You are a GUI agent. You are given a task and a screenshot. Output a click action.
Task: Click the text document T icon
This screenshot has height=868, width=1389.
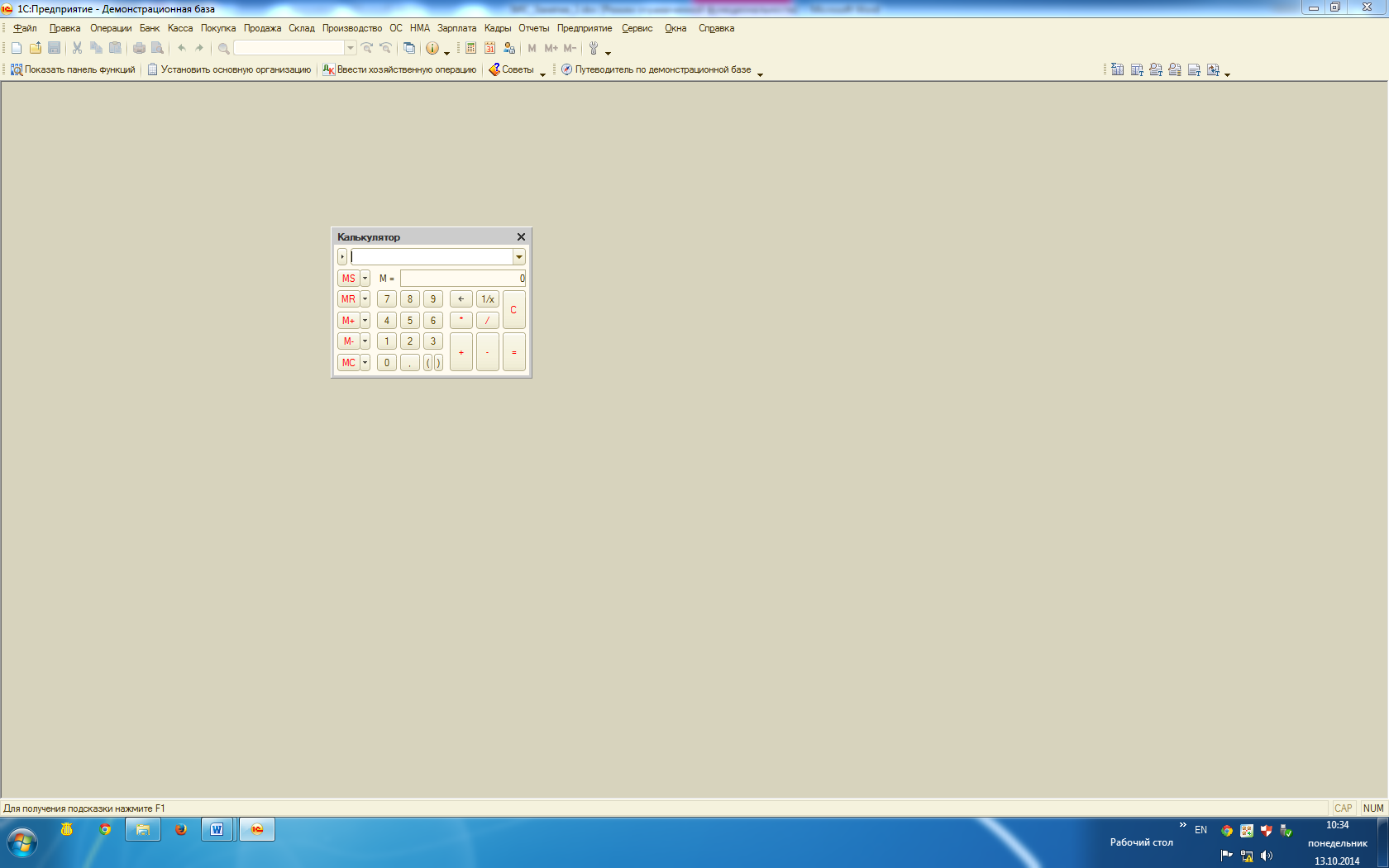click(x=1194, y=69)
